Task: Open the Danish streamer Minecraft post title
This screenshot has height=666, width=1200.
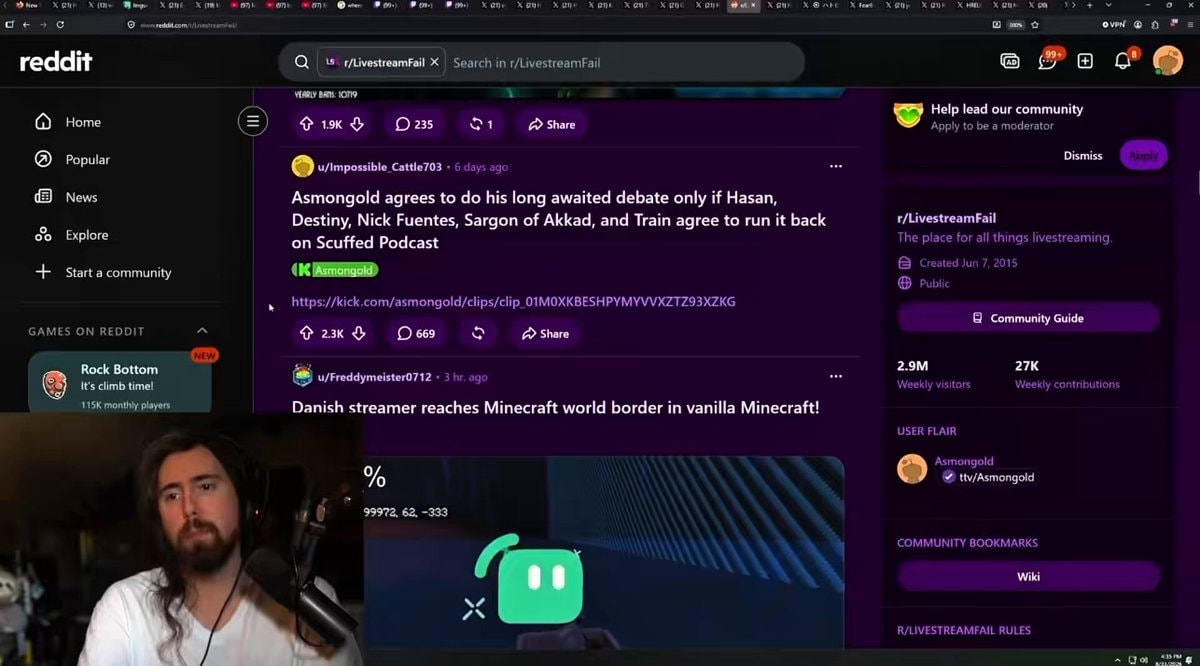Action: click(556, 408)
